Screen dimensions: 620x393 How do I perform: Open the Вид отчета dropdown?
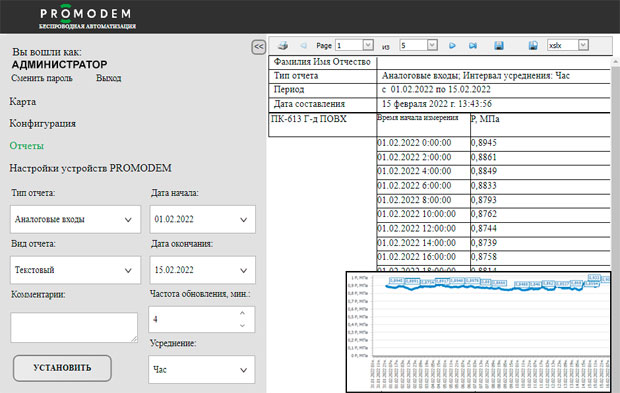click(75, 270)
